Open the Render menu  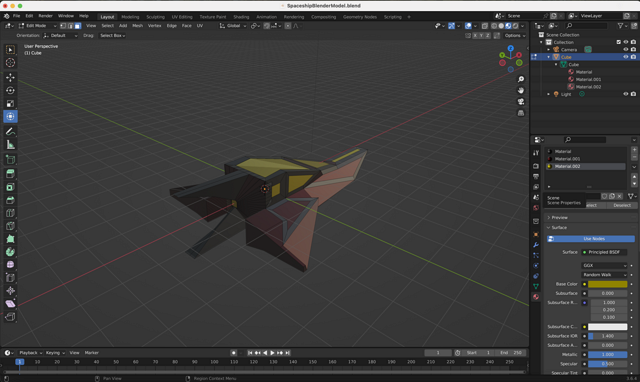point(45,16)
